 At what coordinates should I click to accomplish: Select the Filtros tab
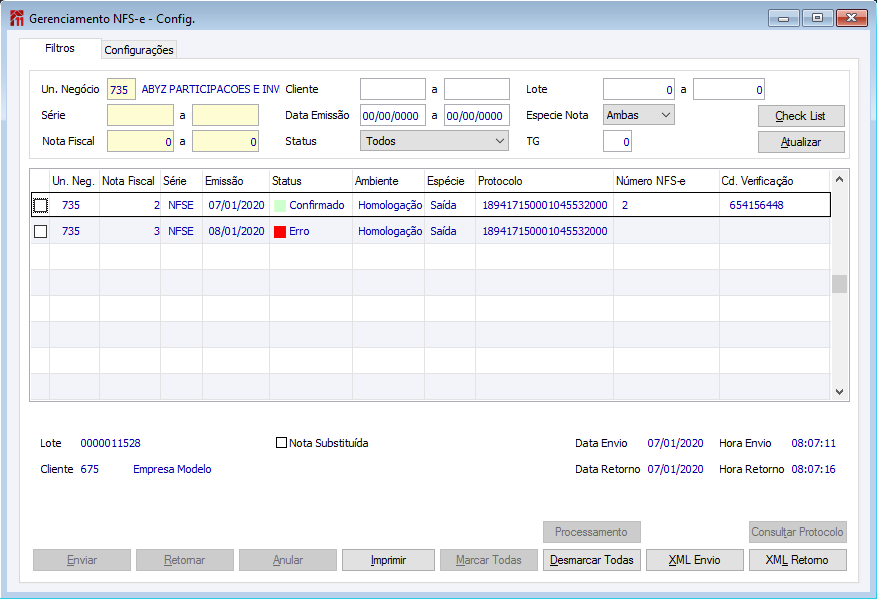(x=60, y=48)
